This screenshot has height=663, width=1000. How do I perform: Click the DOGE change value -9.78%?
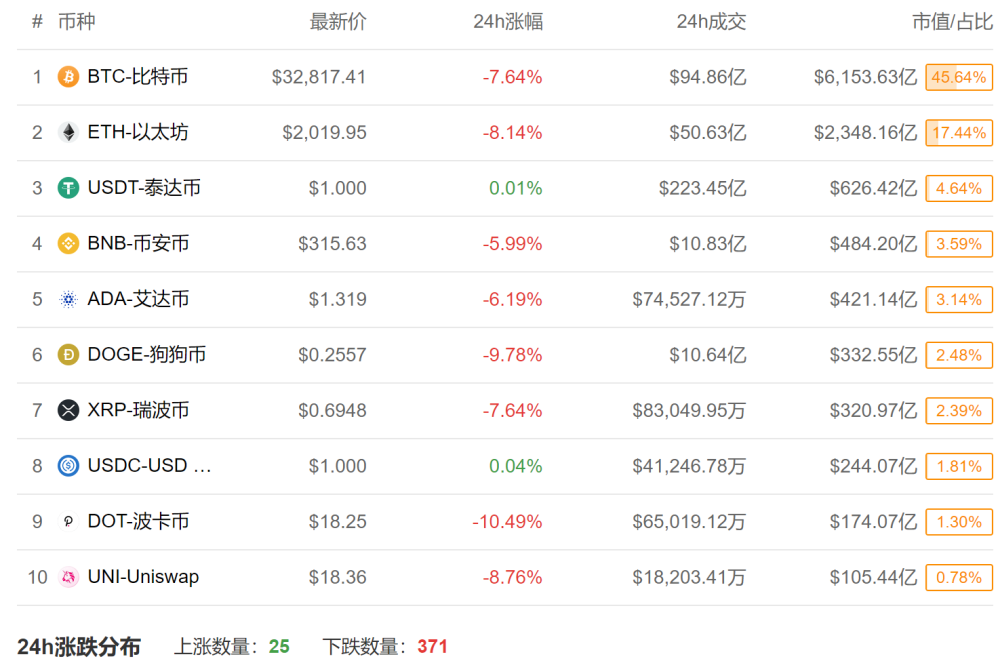512,354
